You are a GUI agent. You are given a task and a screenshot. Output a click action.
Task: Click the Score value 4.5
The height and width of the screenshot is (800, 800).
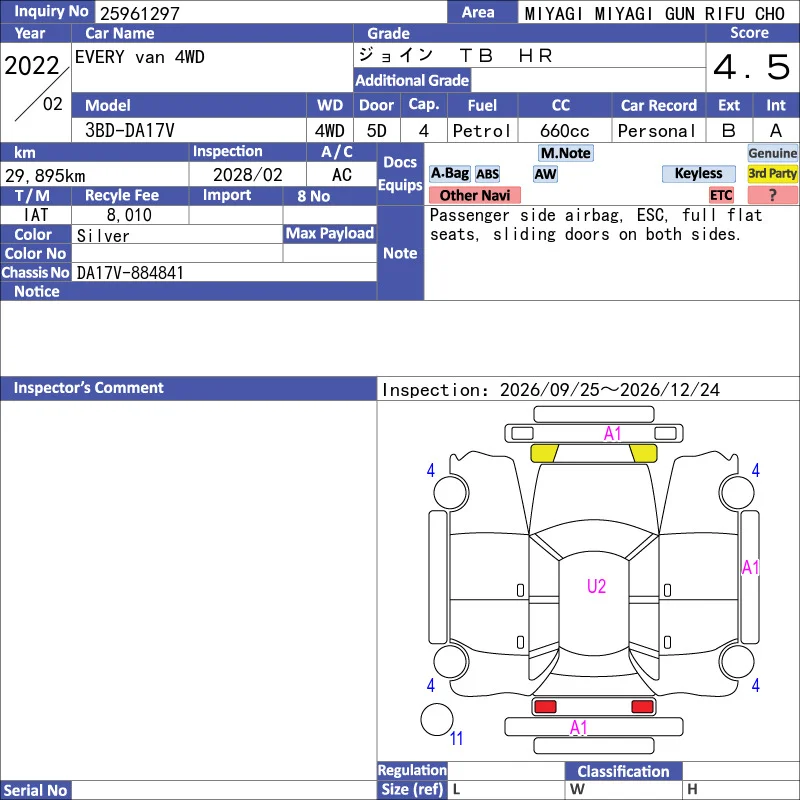[752, 67]
